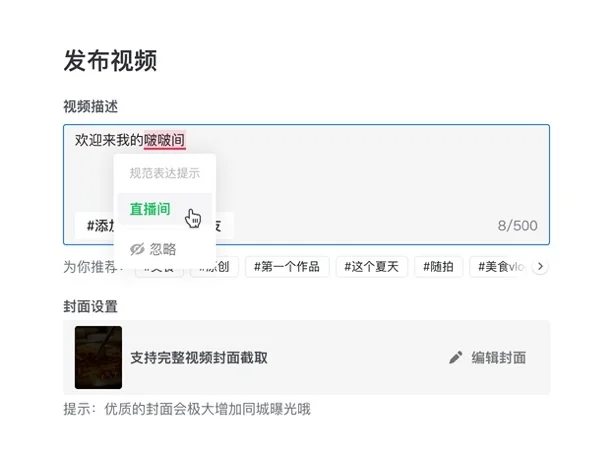Click the cover hint text about 同城曝光

point(187,409)
